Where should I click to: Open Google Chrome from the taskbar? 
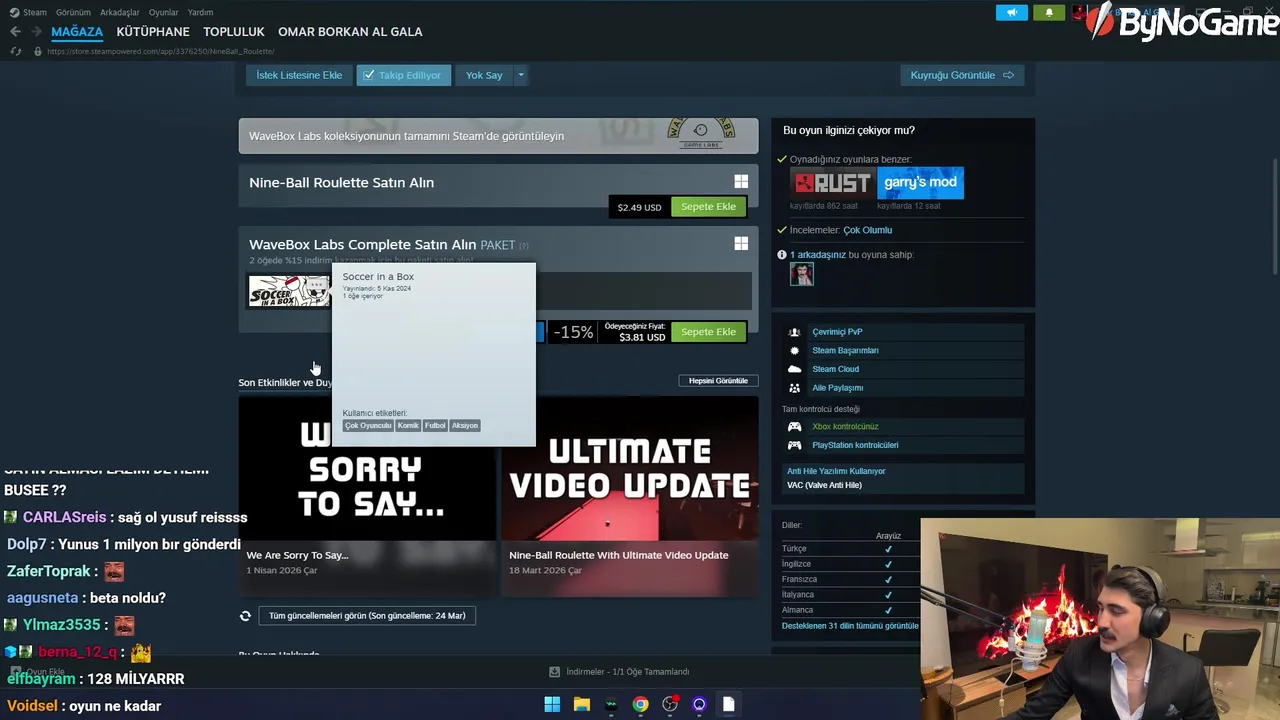tap(640, 705)
